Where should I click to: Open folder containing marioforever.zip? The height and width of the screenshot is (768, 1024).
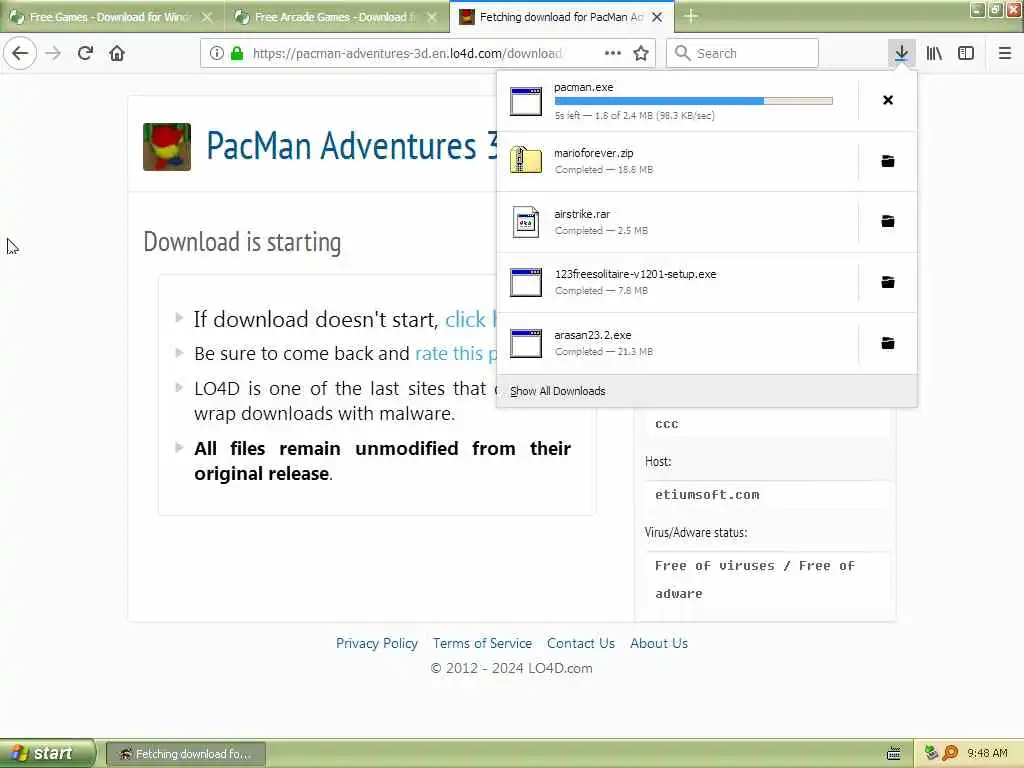[x=888, y=161]
